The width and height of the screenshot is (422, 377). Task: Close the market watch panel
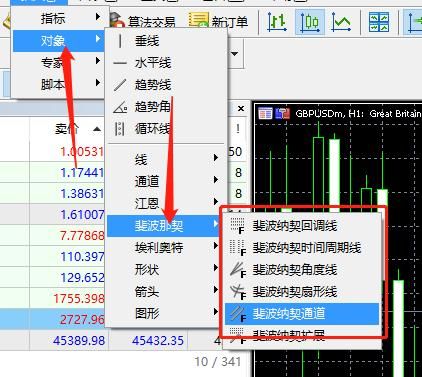(x=241, y=108)
